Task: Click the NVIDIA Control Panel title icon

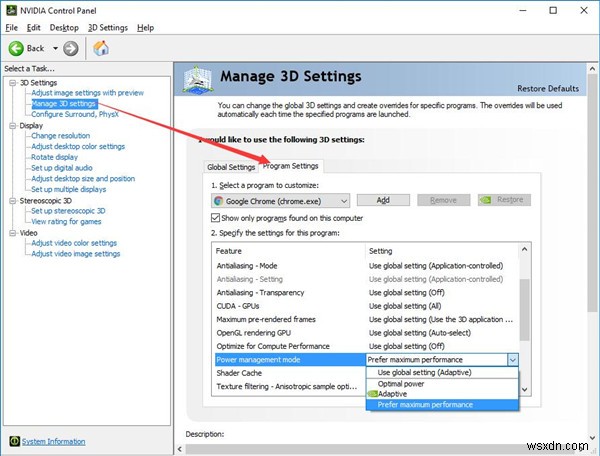Action: tap(11, 10)
